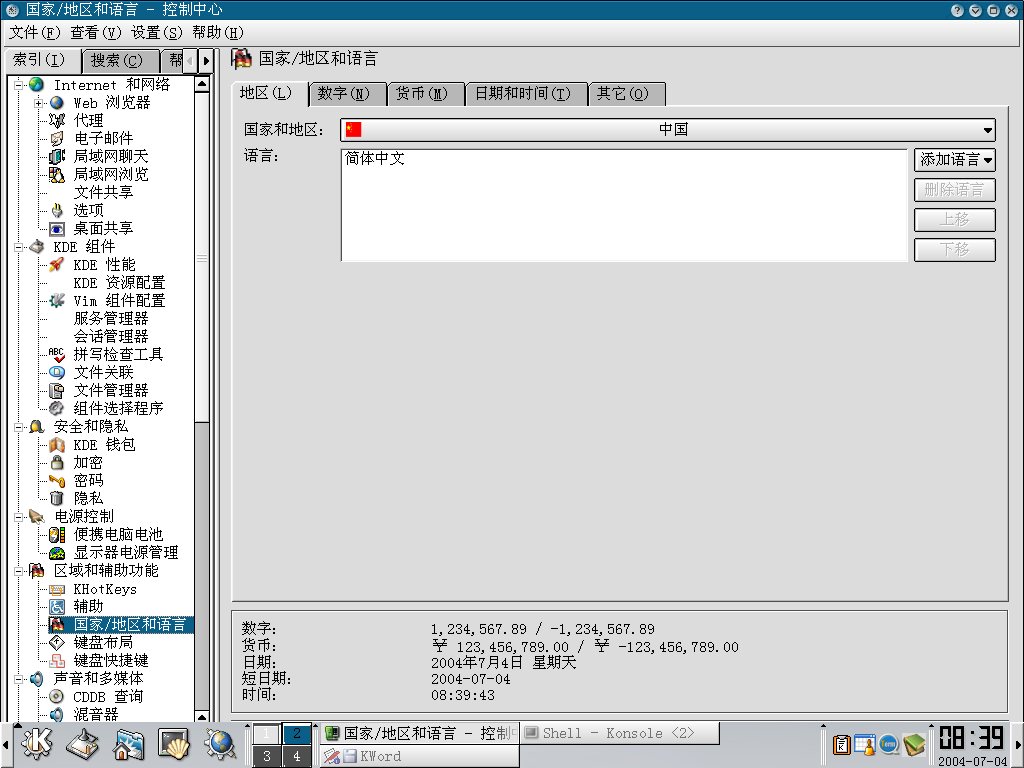1024x768 pixels.
Task: Open the 帮助(H) menu
Action: tap(217, 33)
